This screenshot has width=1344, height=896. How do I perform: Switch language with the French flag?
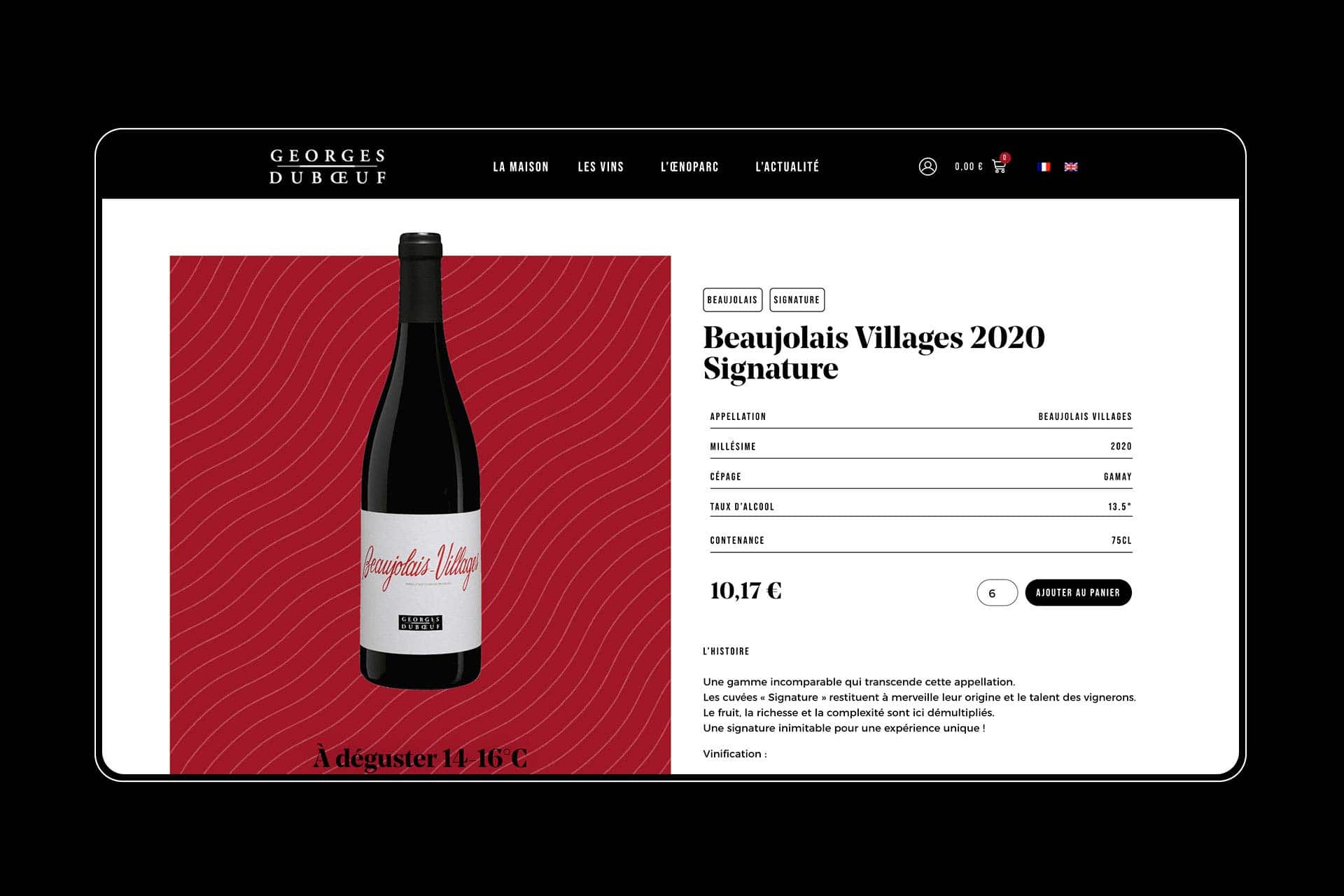tap(1044, 167)
